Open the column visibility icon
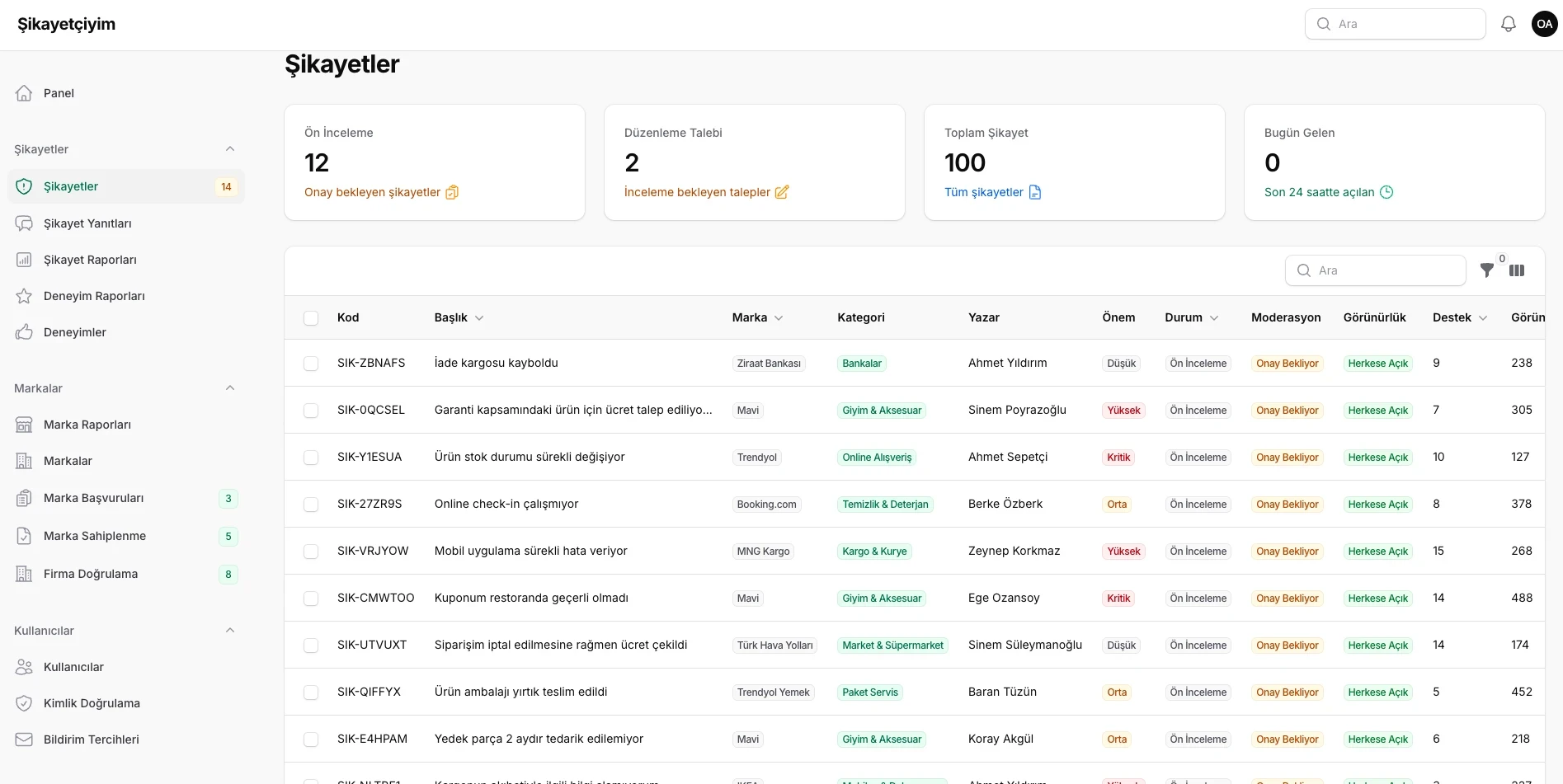The width and height of the screenshot is (1563, 784). 1517,270
